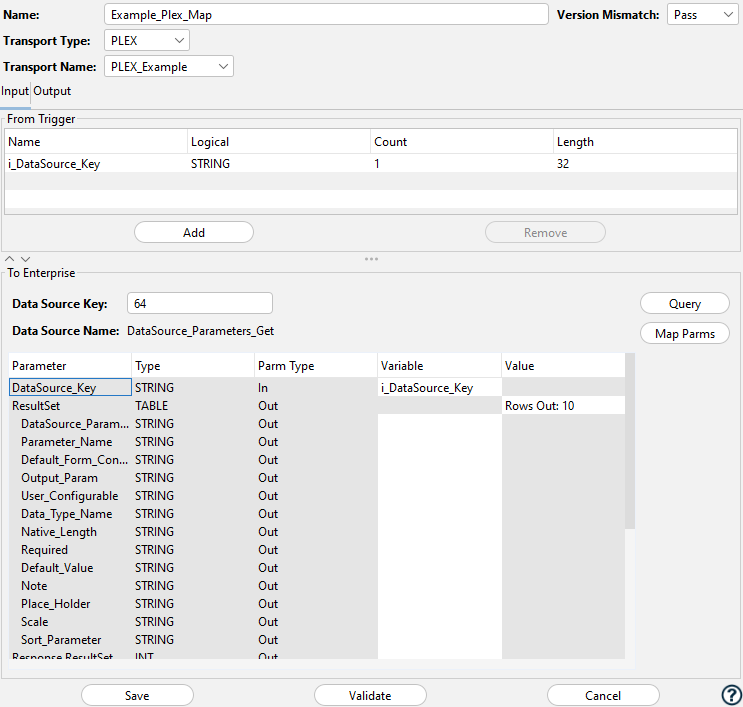The width and height of the screenshot is (743, 707).
Task: Click the down arrow above To Enterprise
Action: pos(26,259)
